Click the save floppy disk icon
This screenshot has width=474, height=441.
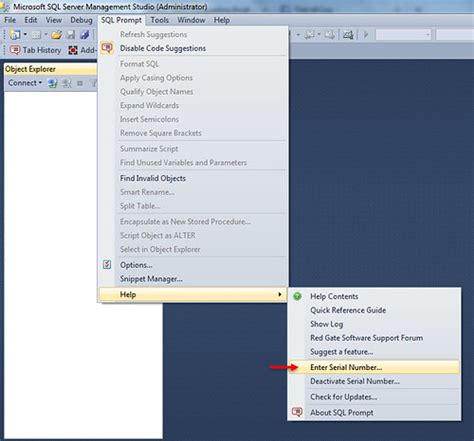(x=71, y=34)
